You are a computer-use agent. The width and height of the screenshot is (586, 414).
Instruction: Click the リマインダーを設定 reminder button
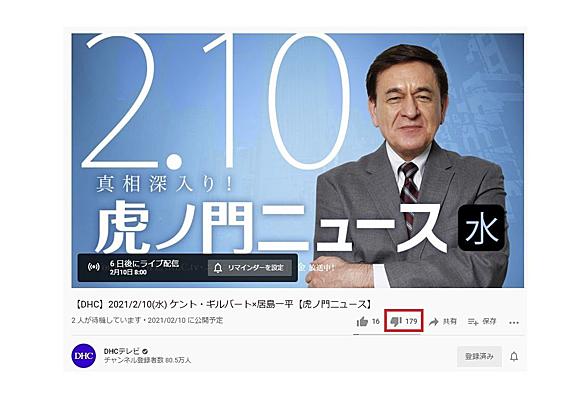click(x=250, y=268)
